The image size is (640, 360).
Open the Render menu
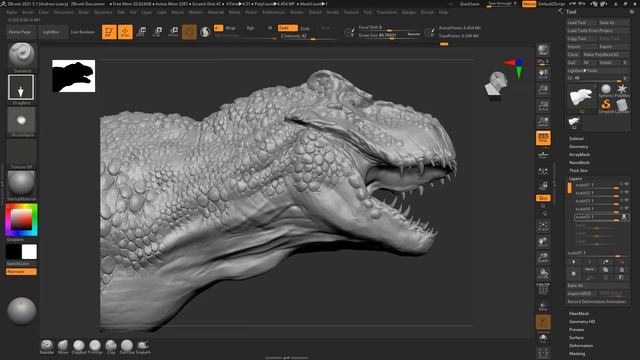(x=297, y=12)
